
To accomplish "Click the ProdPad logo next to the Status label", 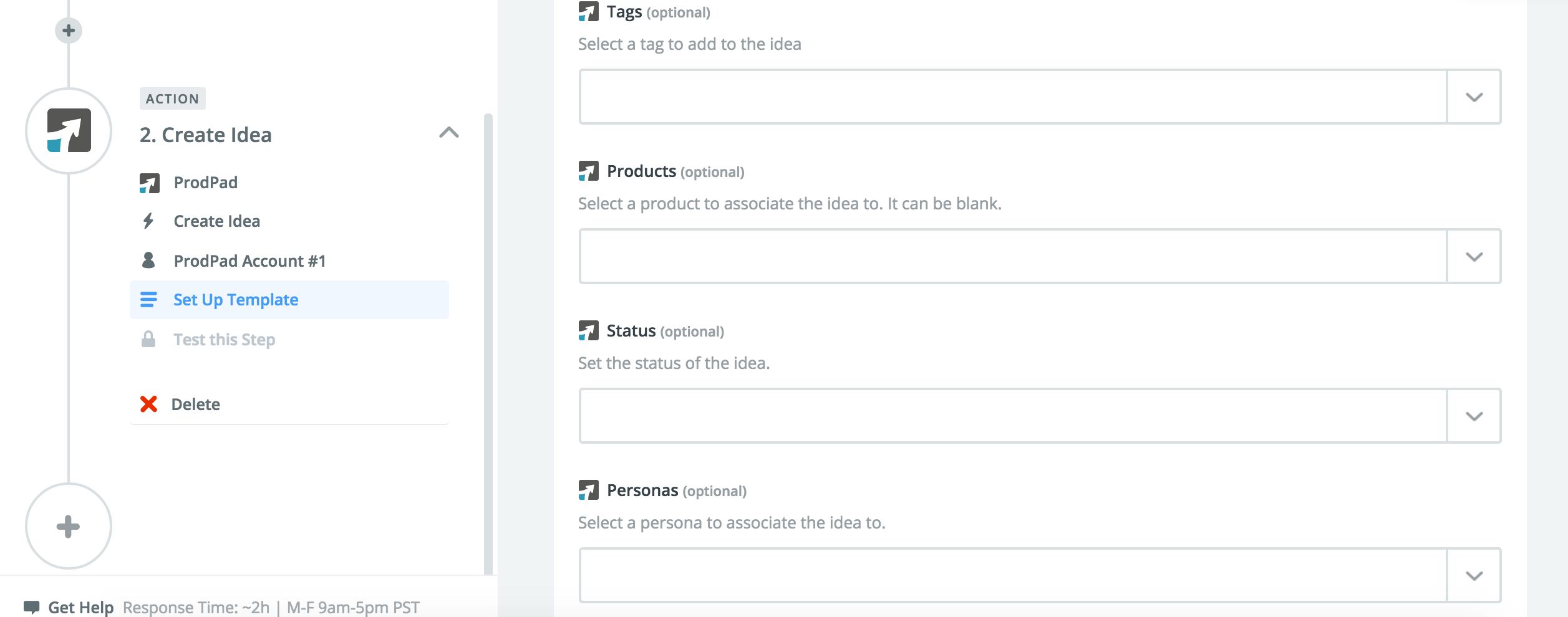I will point(588,330).
